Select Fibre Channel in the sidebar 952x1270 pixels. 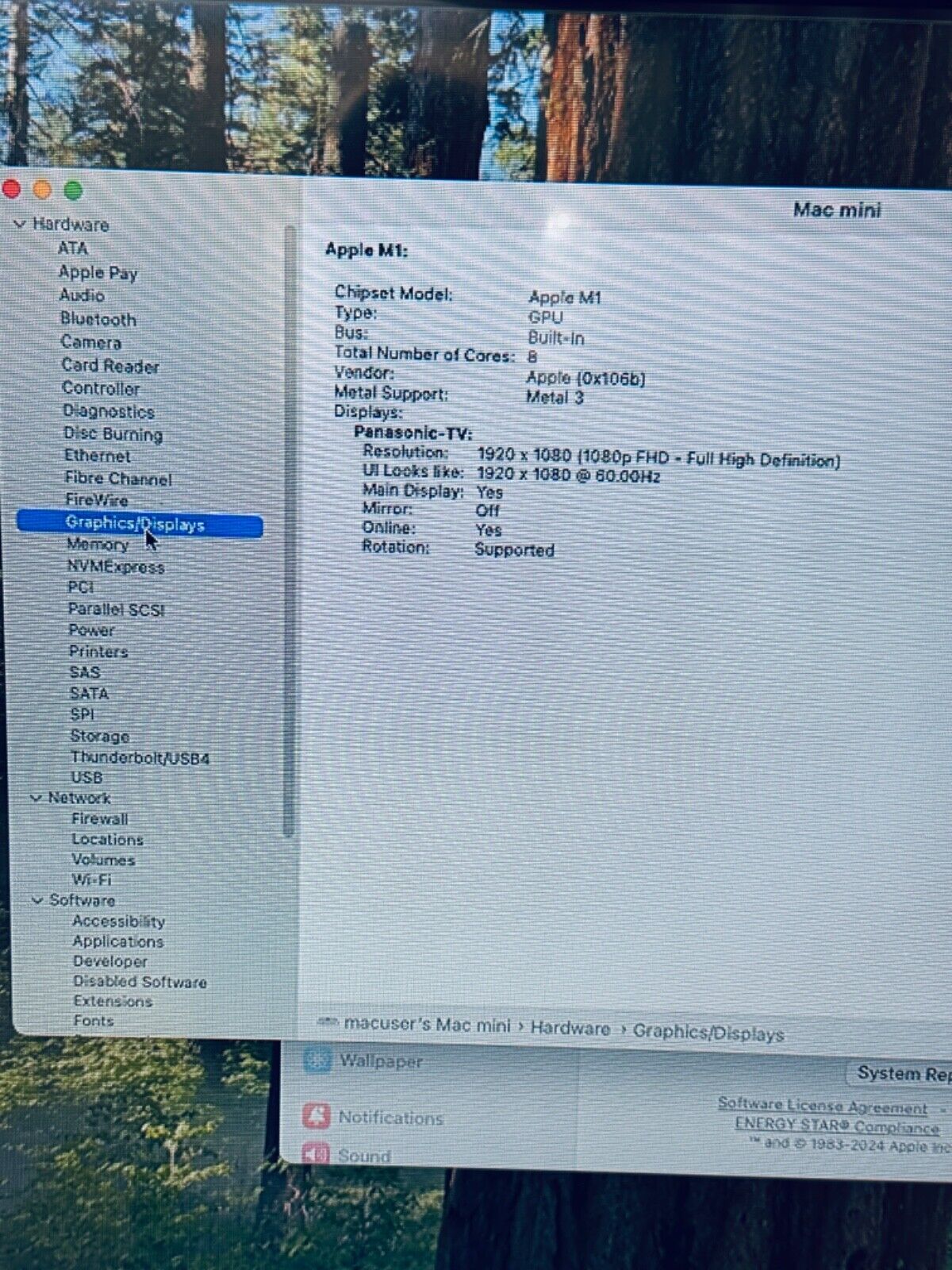click(118, 479)
